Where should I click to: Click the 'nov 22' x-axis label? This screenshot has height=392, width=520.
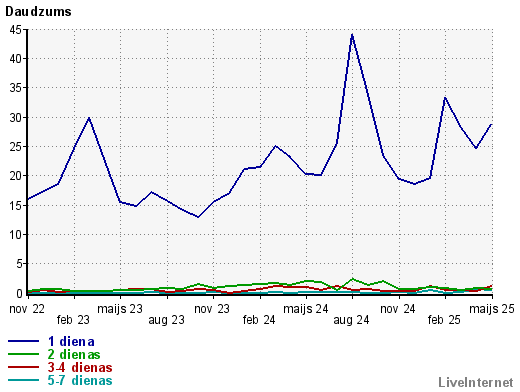pos(27,309)
